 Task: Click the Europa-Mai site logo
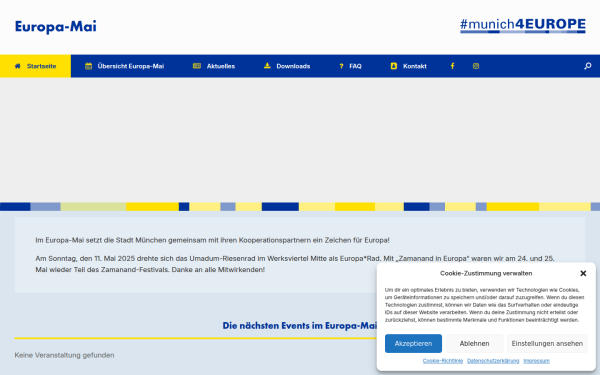(56, 27)
